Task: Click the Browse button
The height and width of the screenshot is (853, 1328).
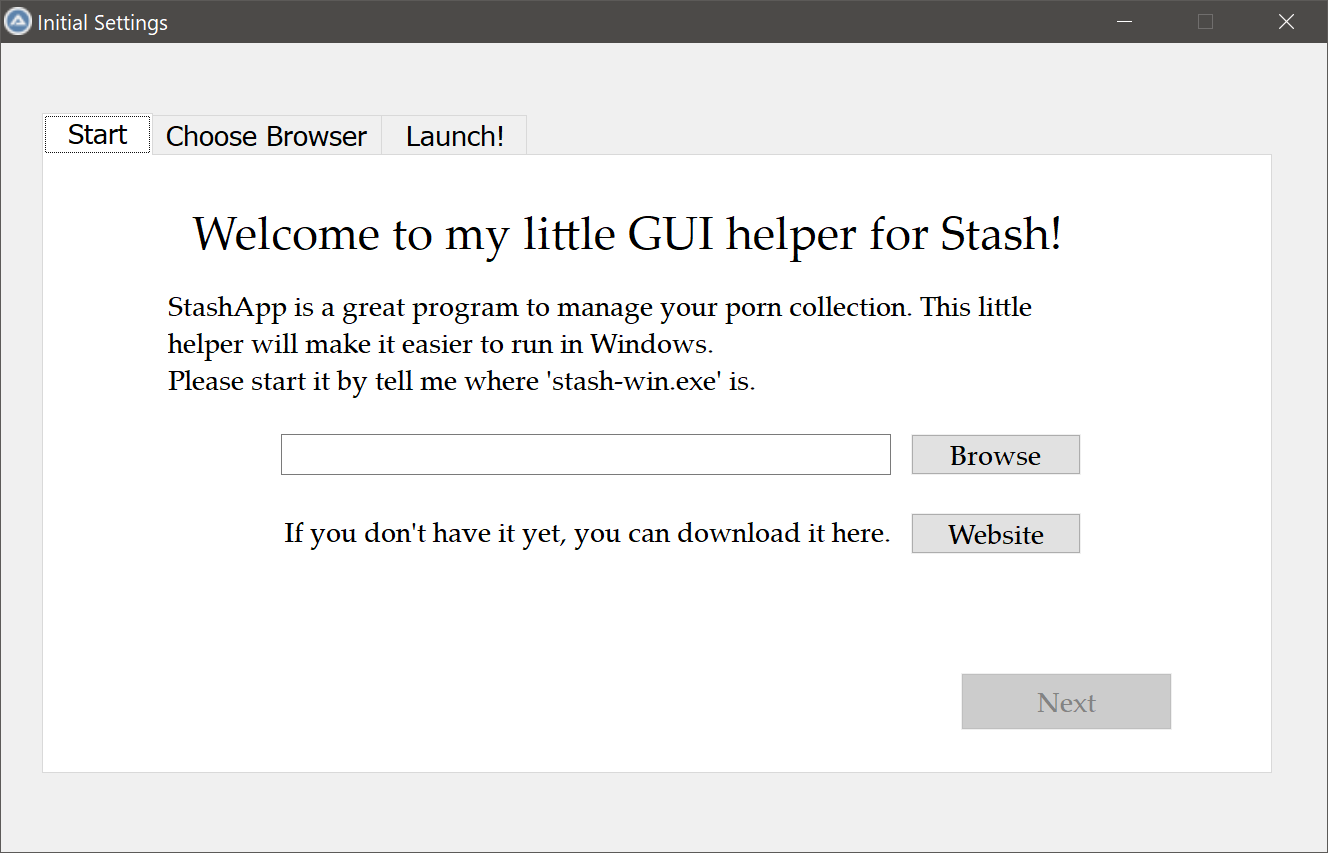Action: click(995, 455)
